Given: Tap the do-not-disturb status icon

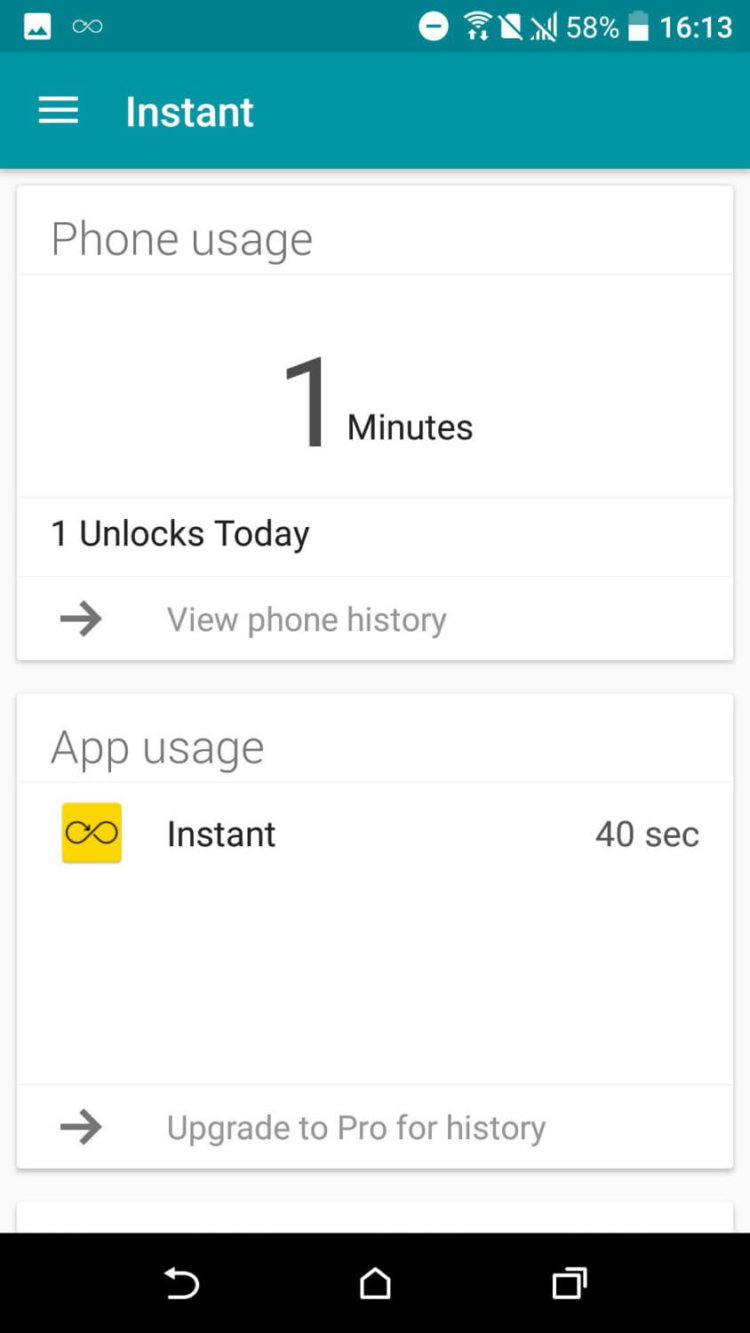Looking at the screenshot, I should [433, 26].
